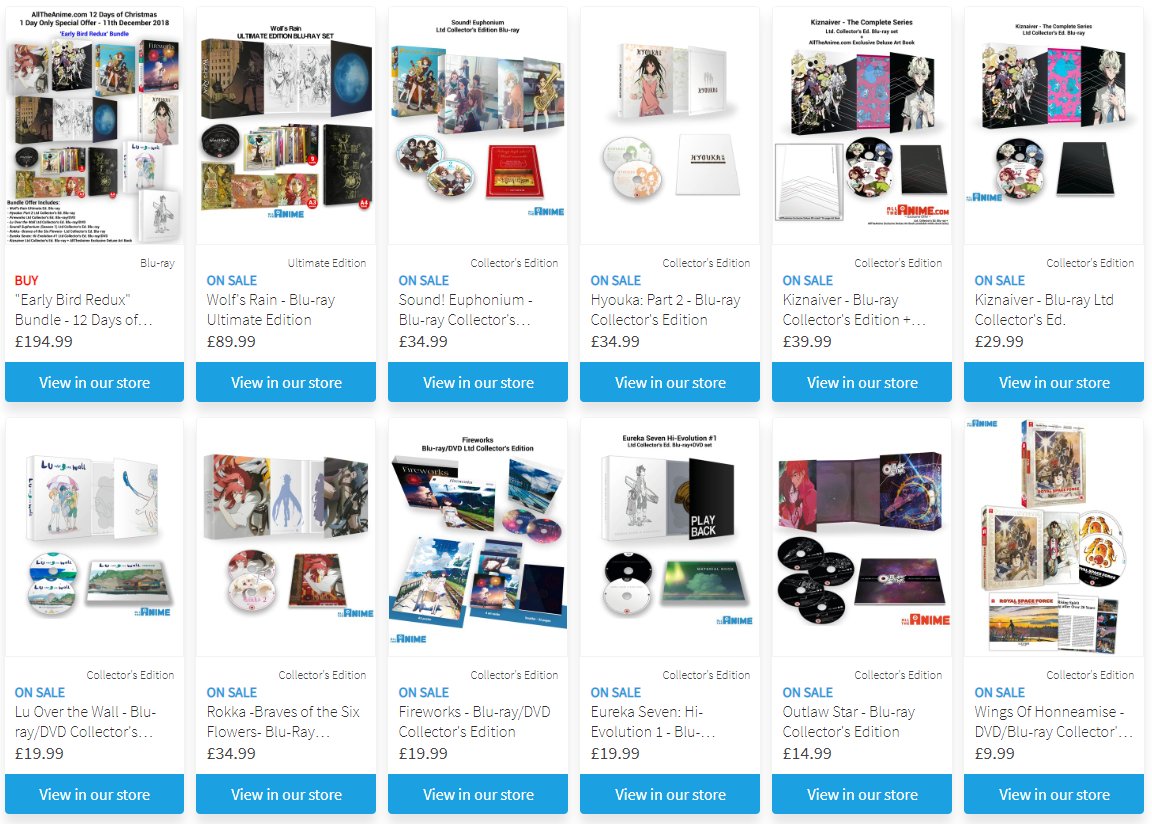View Wolf's Rain Ultimate Edition in our store

286,382
